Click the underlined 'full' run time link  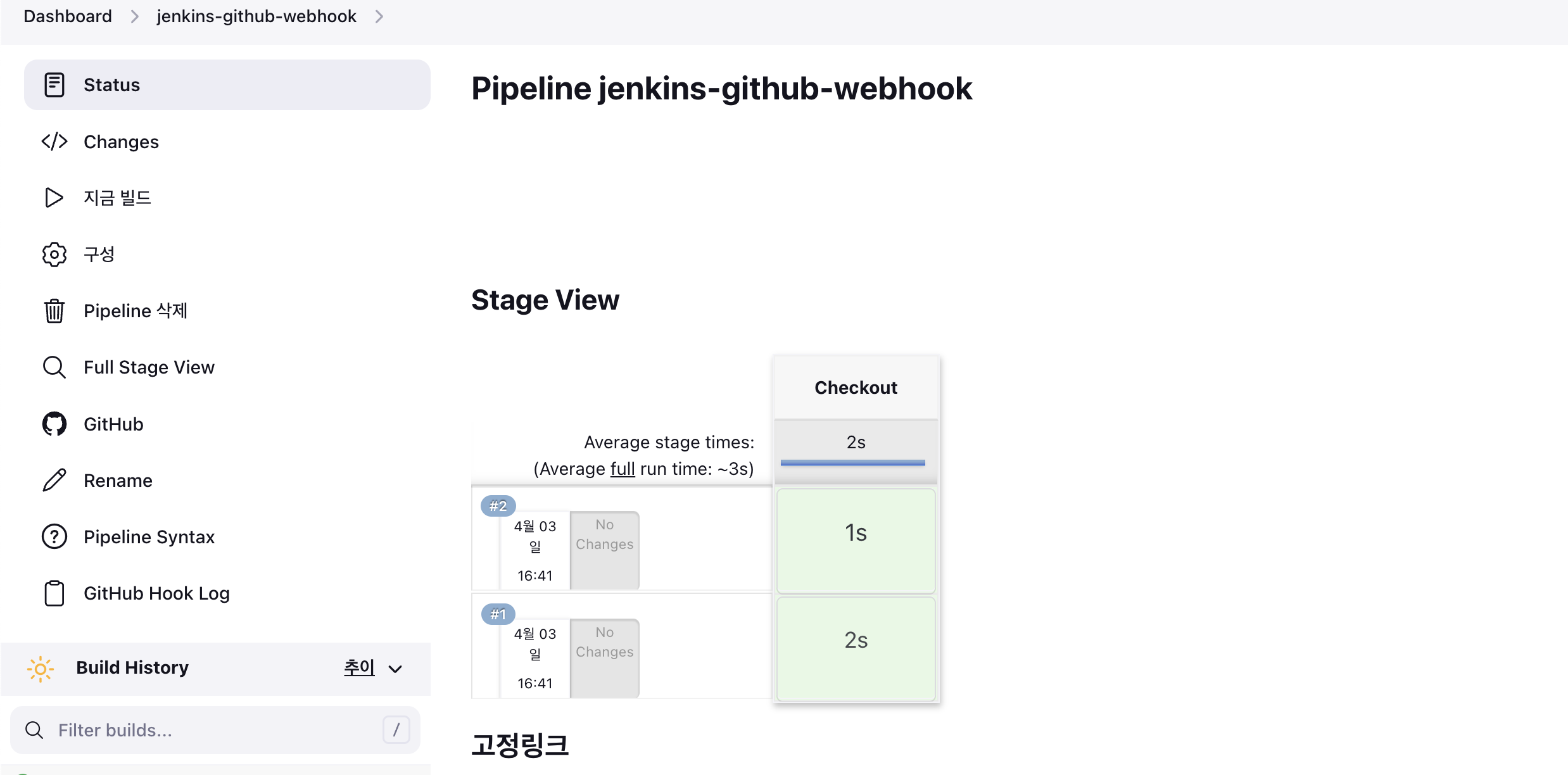pos(623,469)
